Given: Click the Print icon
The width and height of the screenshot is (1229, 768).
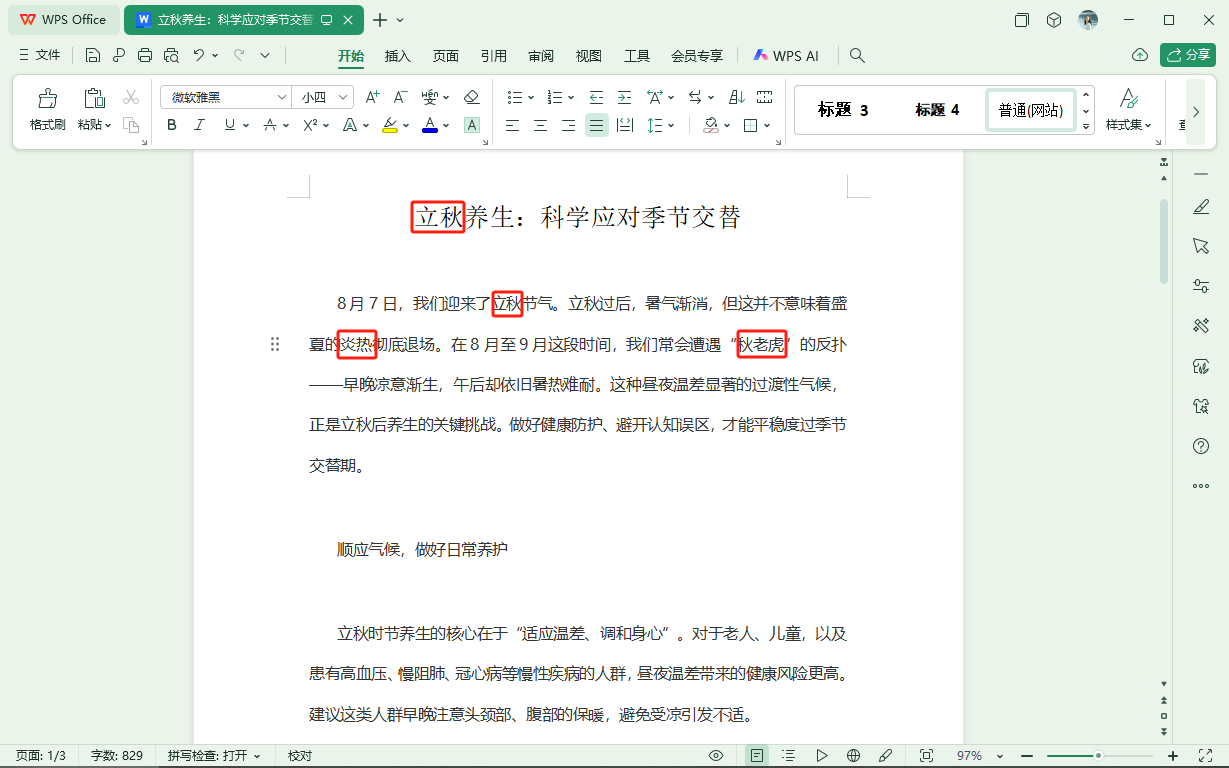Looking at the screenshot, I should (x=145, y=55).
